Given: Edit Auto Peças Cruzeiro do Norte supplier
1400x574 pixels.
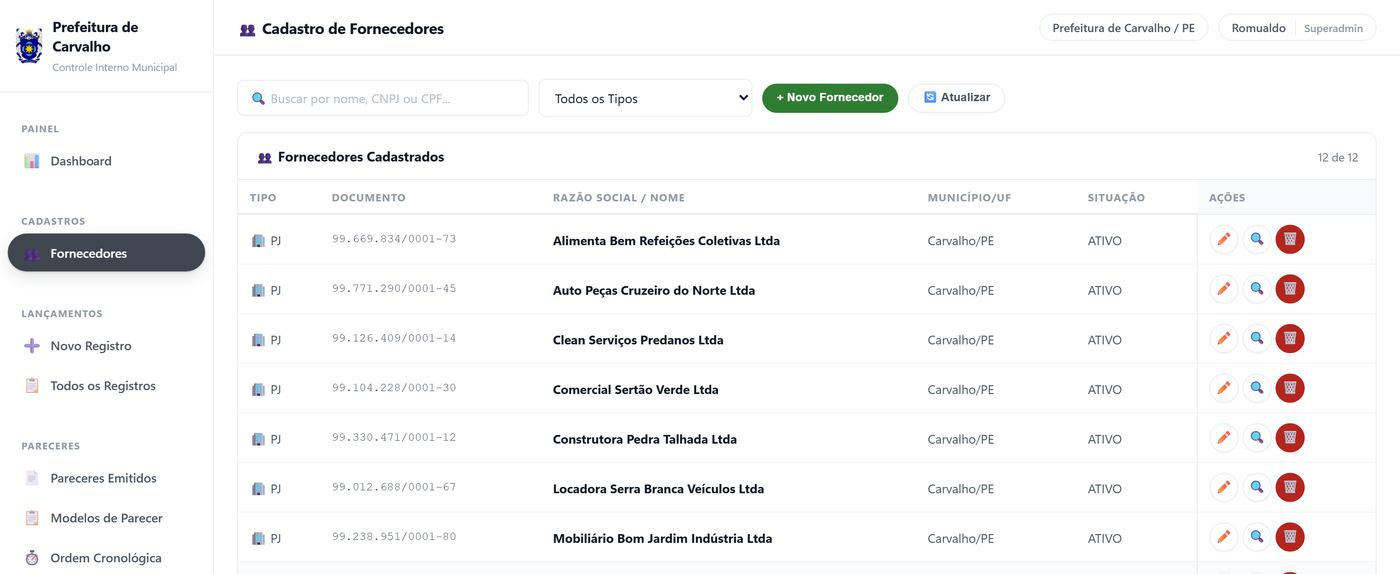Looking at the screenshot, I should point(1224,289).
